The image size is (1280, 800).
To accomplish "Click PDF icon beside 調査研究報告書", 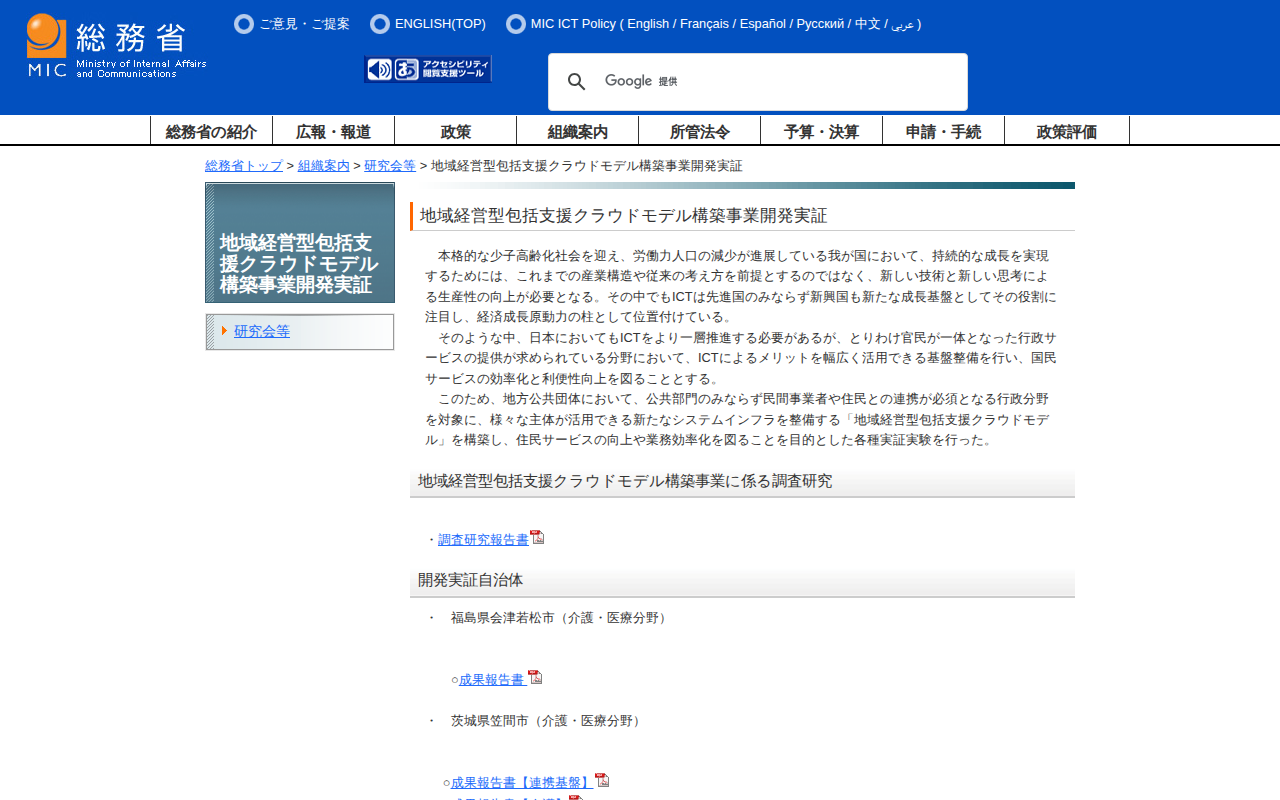I will (537, 537).
